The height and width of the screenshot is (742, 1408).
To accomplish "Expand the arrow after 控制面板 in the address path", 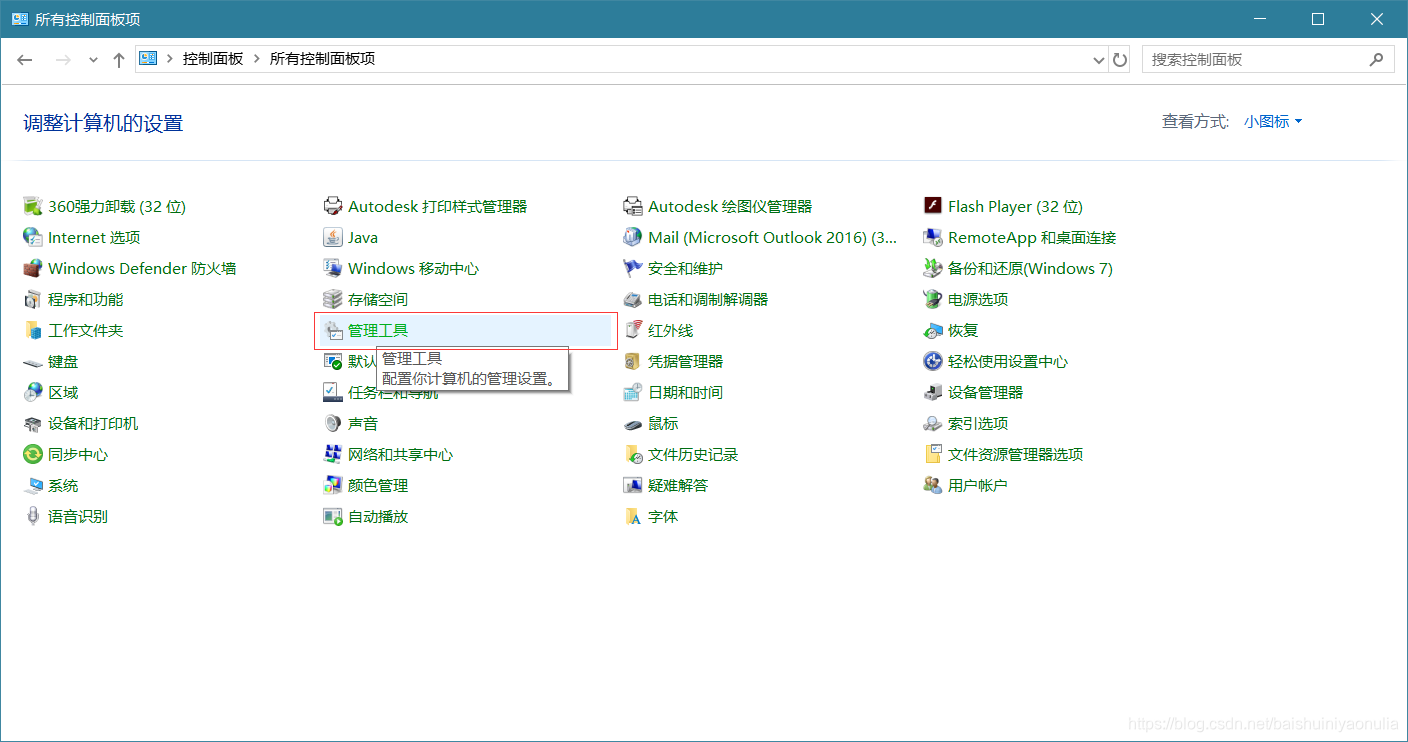I will coord(257,59).
